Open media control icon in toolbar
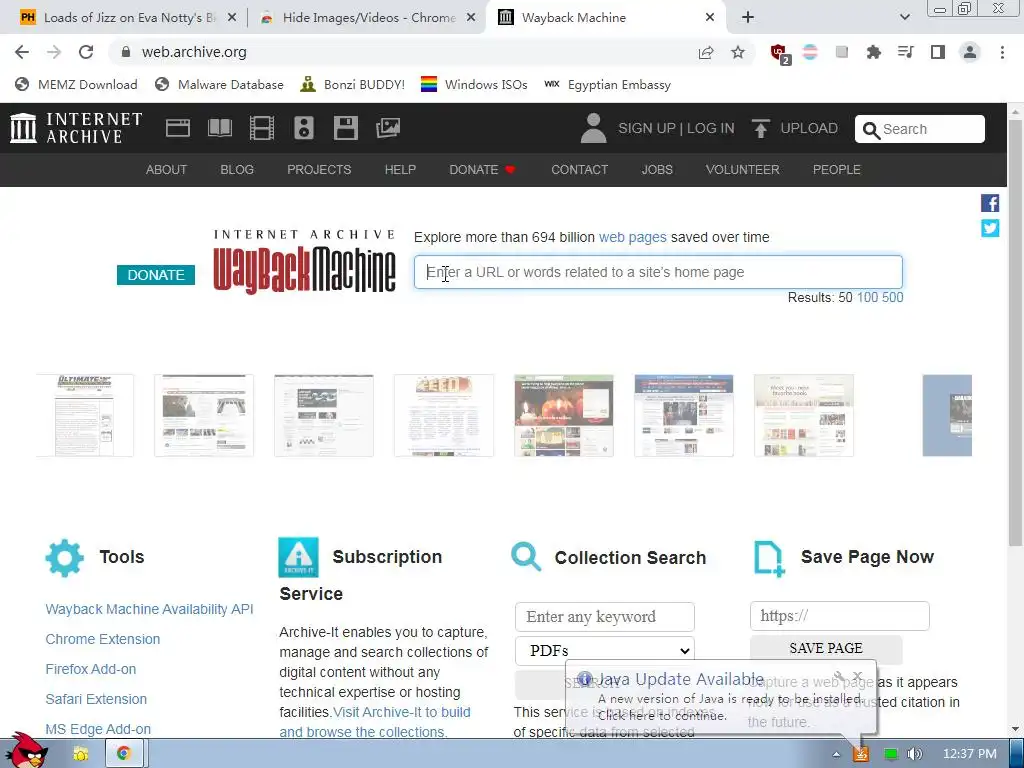This screenshot has width=1024, height=768. tap(906, 52)
